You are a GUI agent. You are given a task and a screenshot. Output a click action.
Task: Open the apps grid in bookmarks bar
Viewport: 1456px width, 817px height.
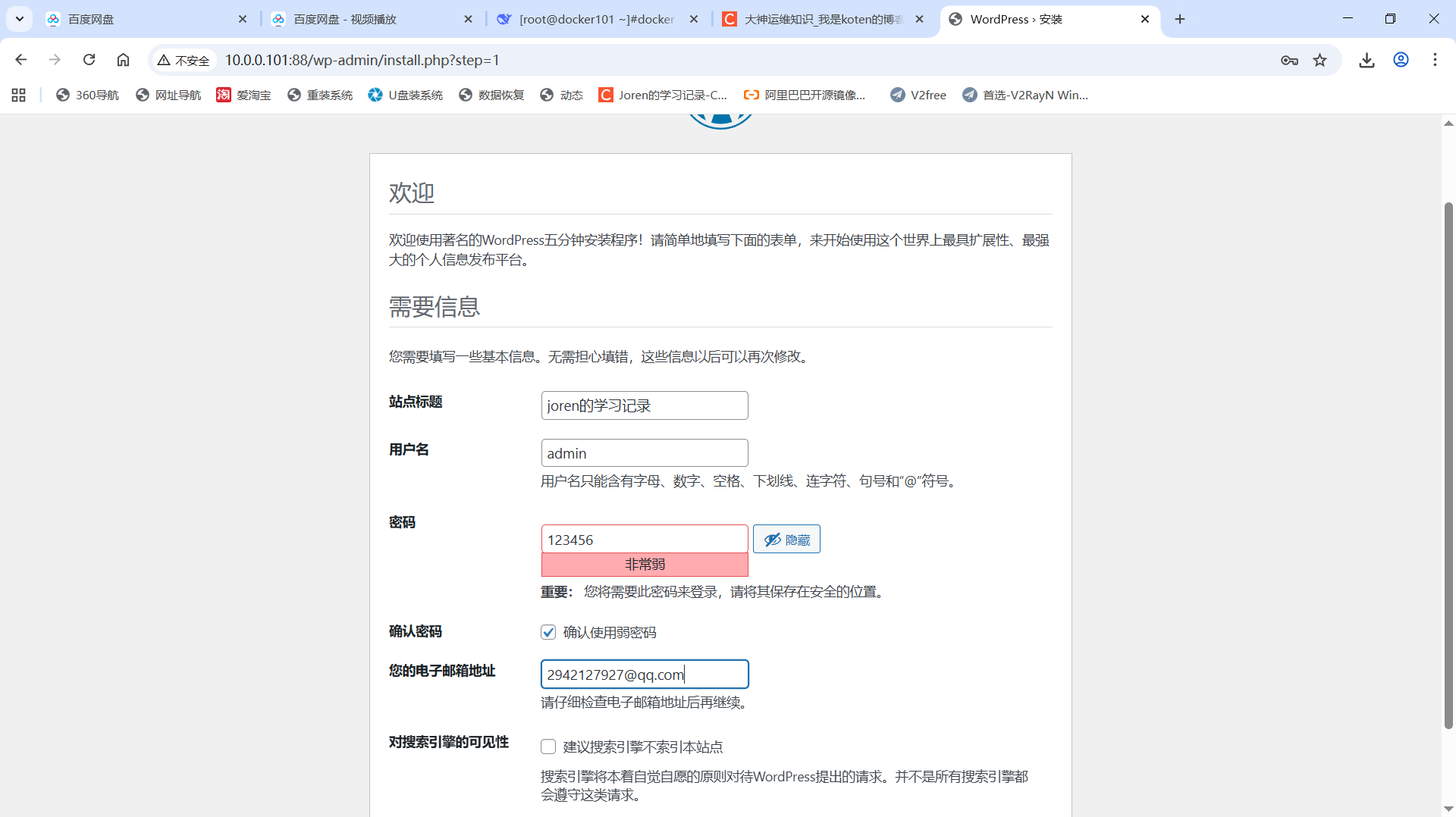pos(19,95)
